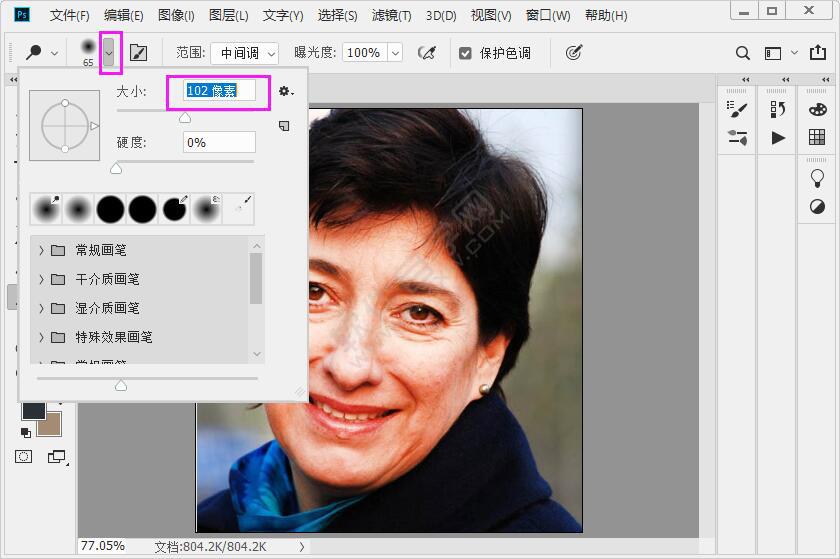840x559 pixels.
Task: Reset default foreground and background colors icon
Action: coord(25,432)
